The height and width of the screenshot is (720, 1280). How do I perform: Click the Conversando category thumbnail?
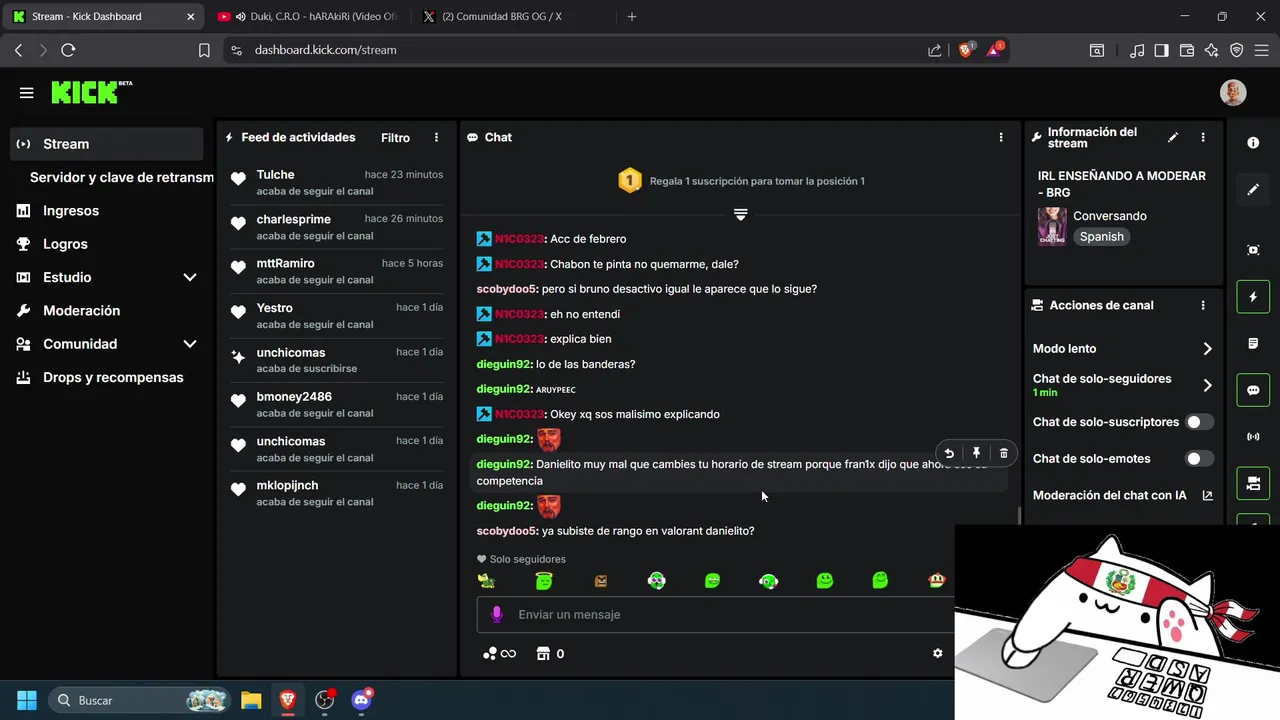pos(1052,226)
